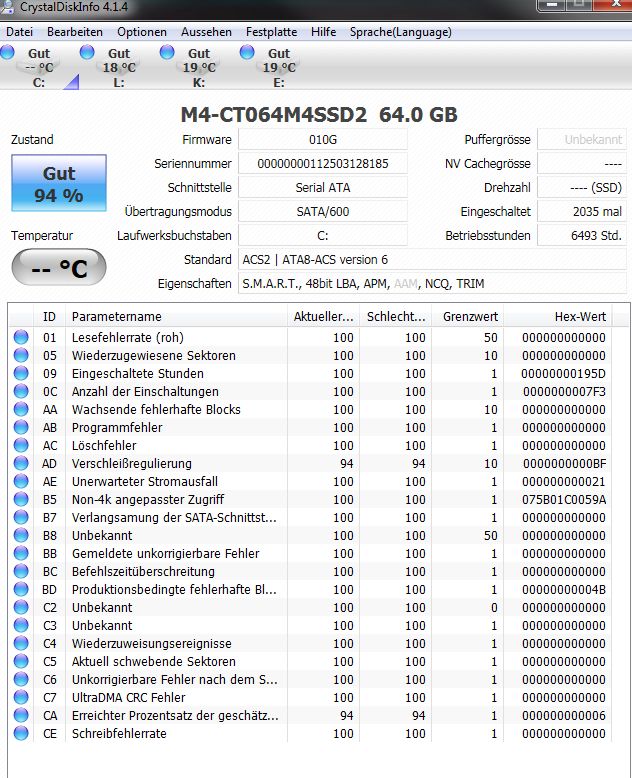Click status icon for Aktuell schwebende Sektoren
Image resolution: width=632 pixels, height=778 pixels.
click(21, 661)
